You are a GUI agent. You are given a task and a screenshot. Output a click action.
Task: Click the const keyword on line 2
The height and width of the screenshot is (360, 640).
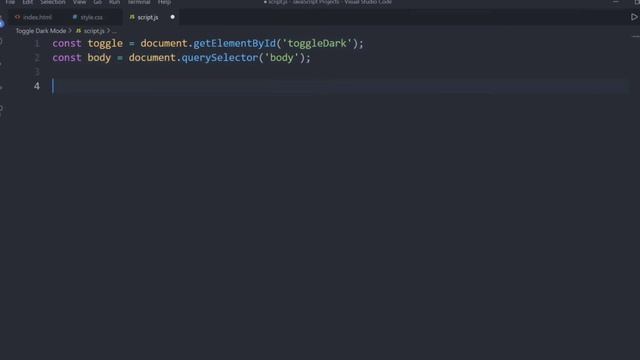point(67,58)
